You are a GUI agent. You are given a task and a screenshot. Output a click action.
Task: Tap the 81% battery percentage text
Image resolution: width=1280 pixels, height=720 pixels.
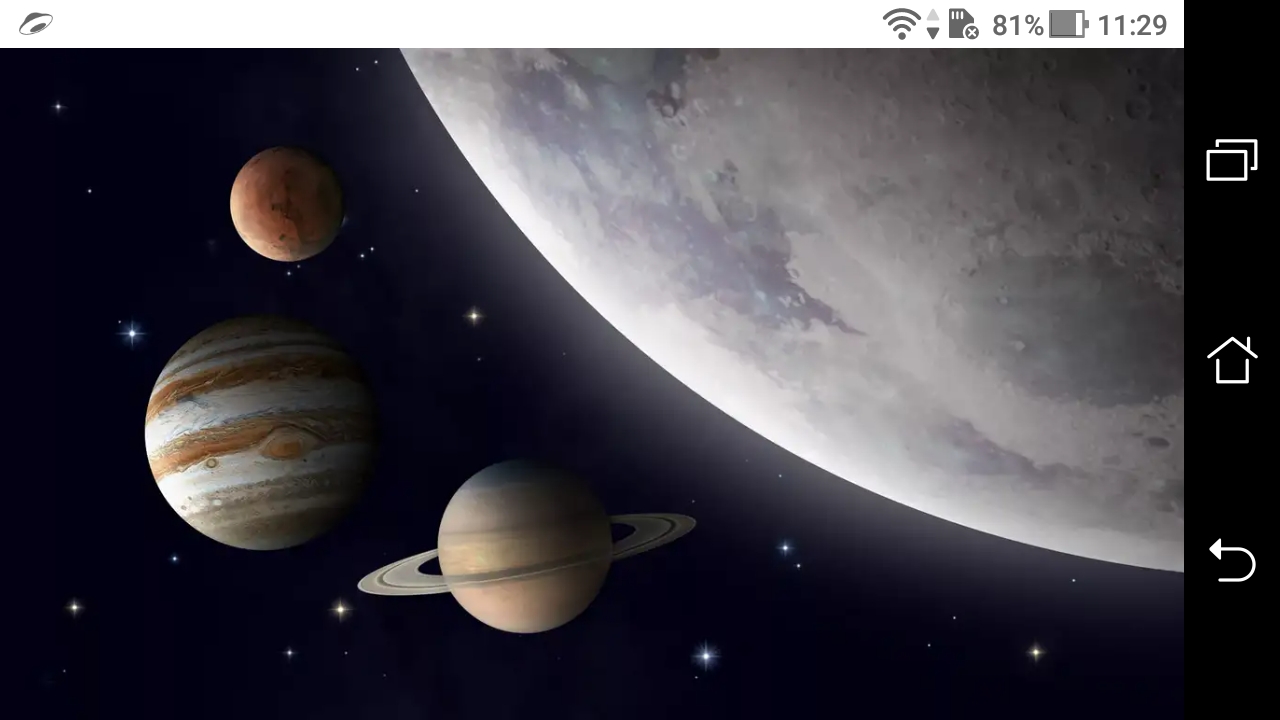pos(1018,25)
